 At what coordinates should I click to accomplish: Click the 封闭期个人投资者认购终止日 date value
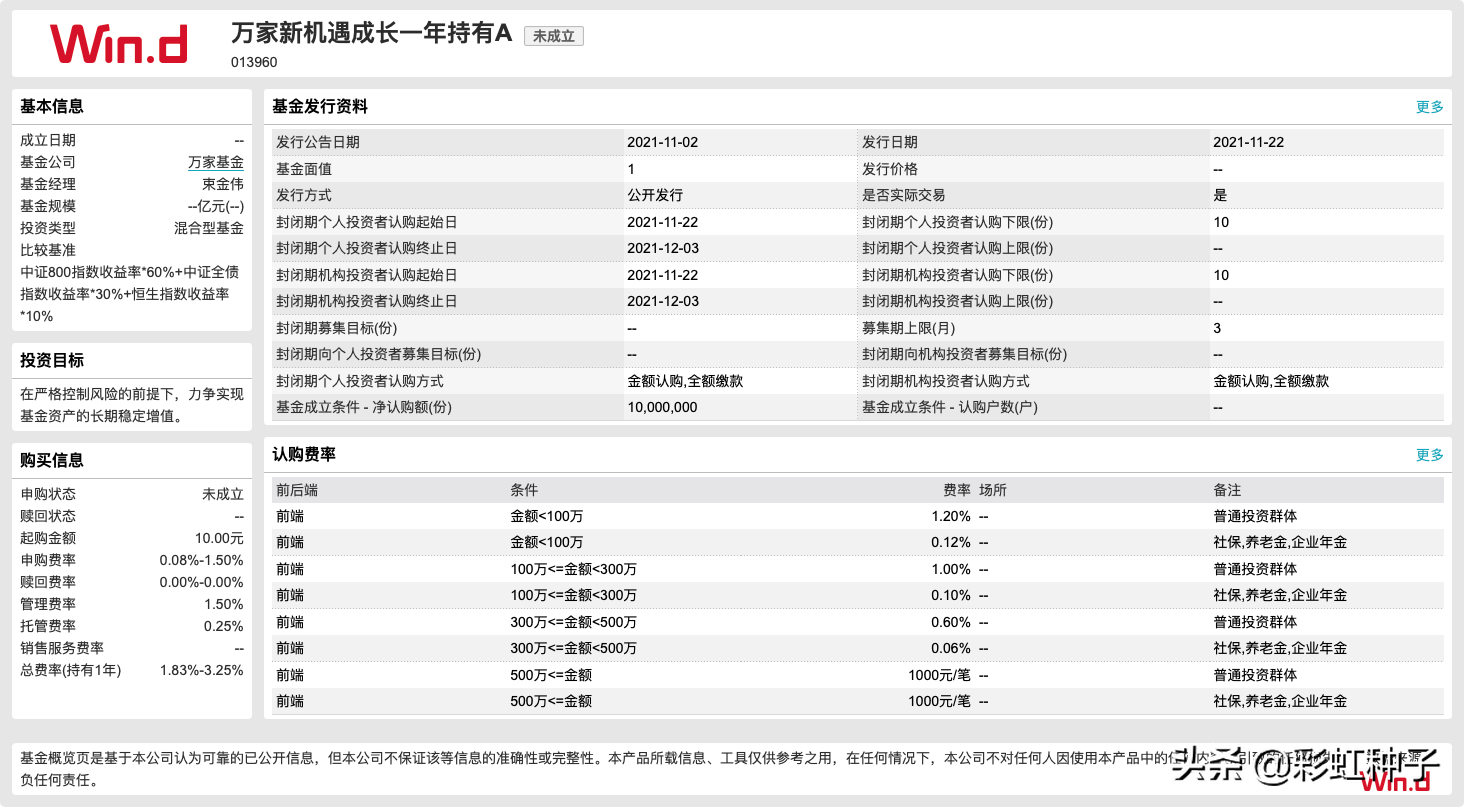coord(662,248)
